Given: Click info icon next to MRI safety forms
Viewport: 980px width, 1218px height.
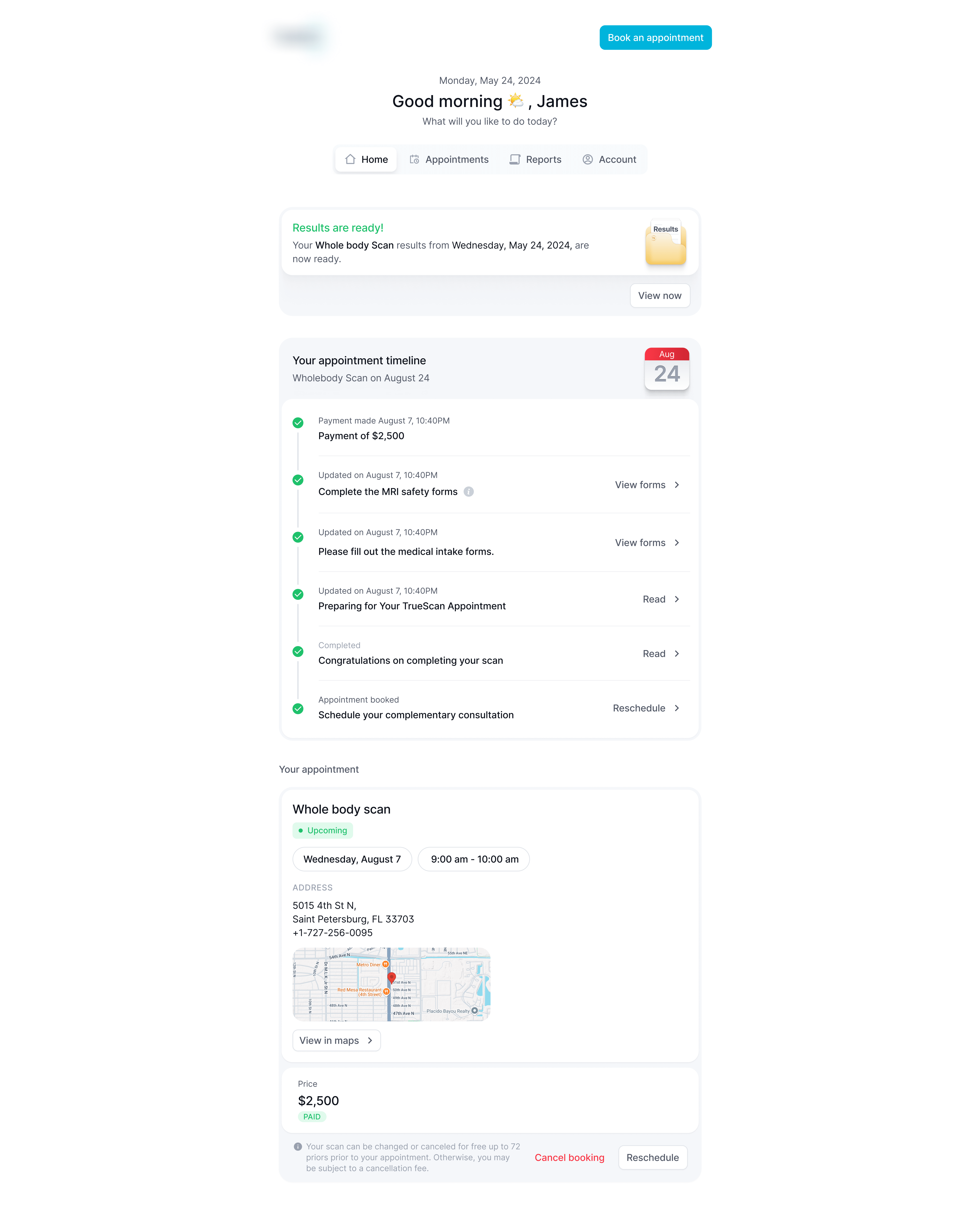Looking at the screenshot, I should [x=468, y=491].
